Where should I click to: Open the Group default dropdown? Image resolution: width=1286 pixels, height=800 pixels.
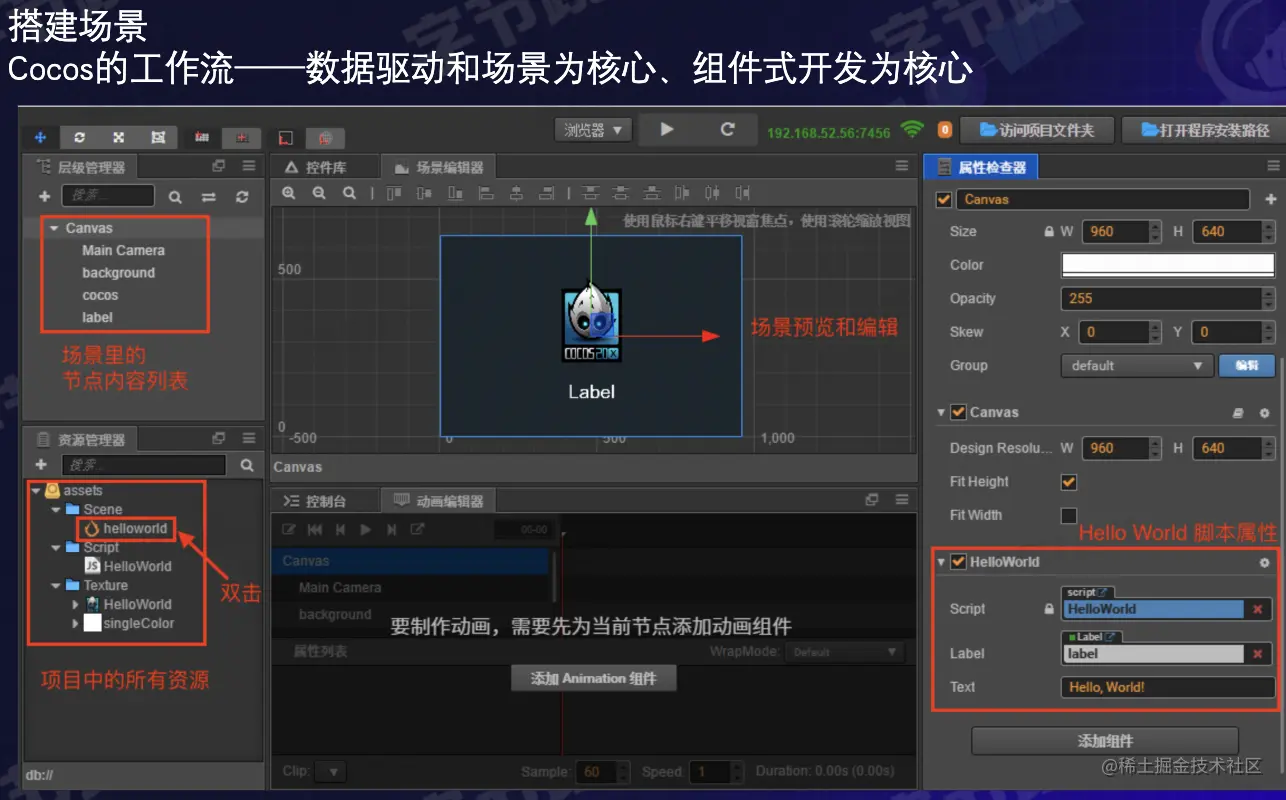tap(1136, 366)
